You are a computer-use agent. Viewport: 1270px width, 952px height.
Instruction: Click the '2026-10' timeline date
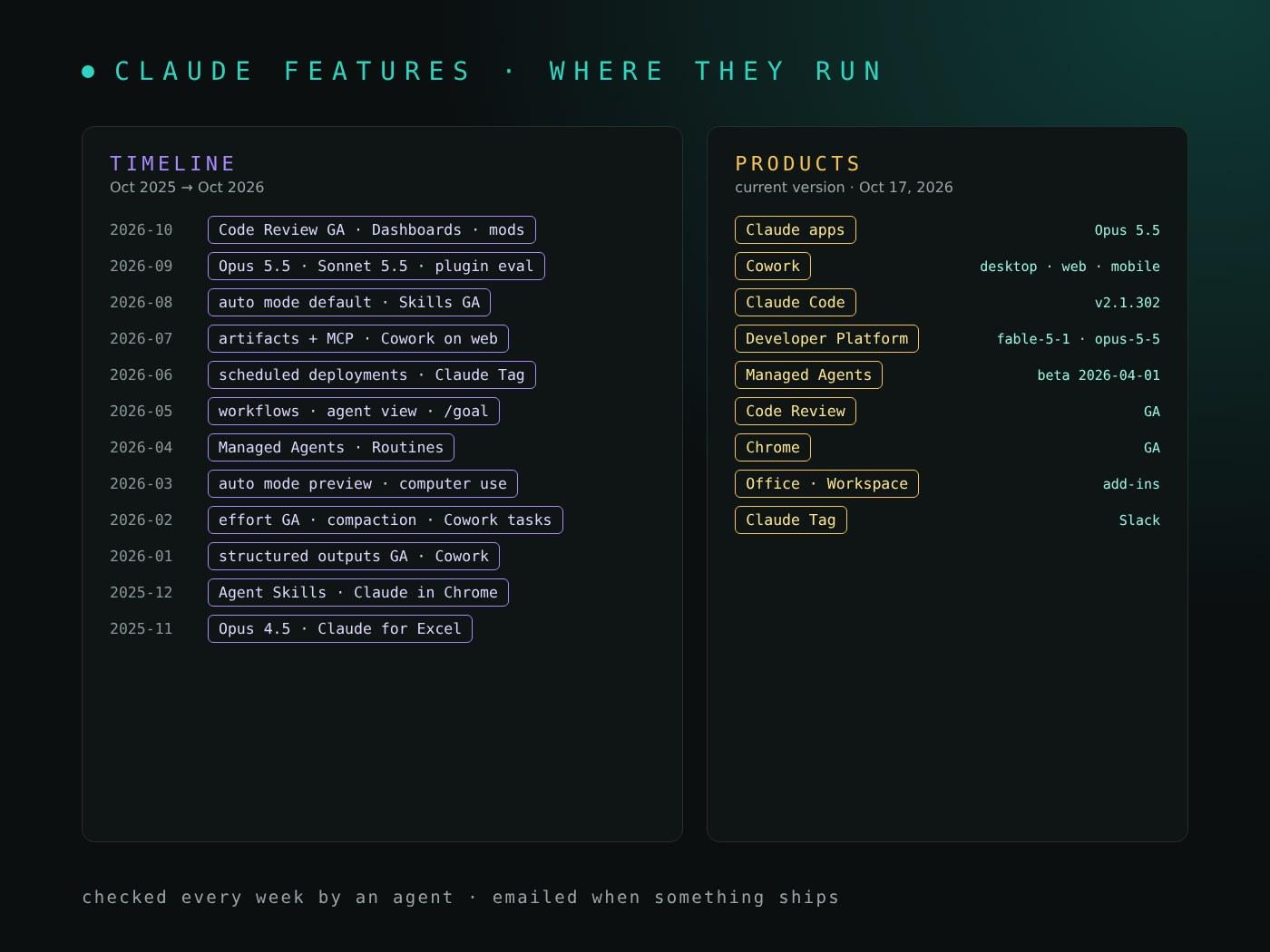click(x=142, y=230)
